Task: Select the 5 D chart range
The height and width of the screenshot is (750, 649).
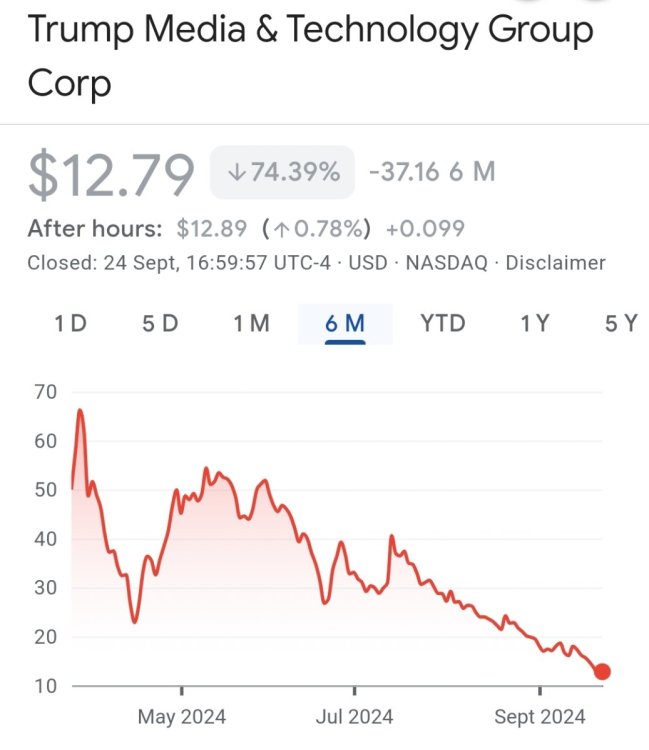Action: [x=160, y=323]
